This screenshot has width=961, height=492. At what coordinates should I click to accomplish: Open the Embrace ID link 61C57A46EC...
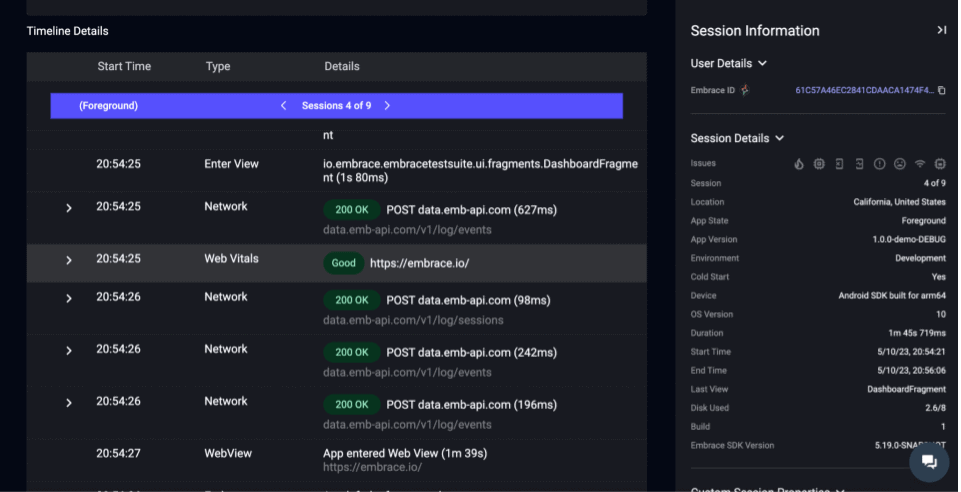tap(865, 90)
